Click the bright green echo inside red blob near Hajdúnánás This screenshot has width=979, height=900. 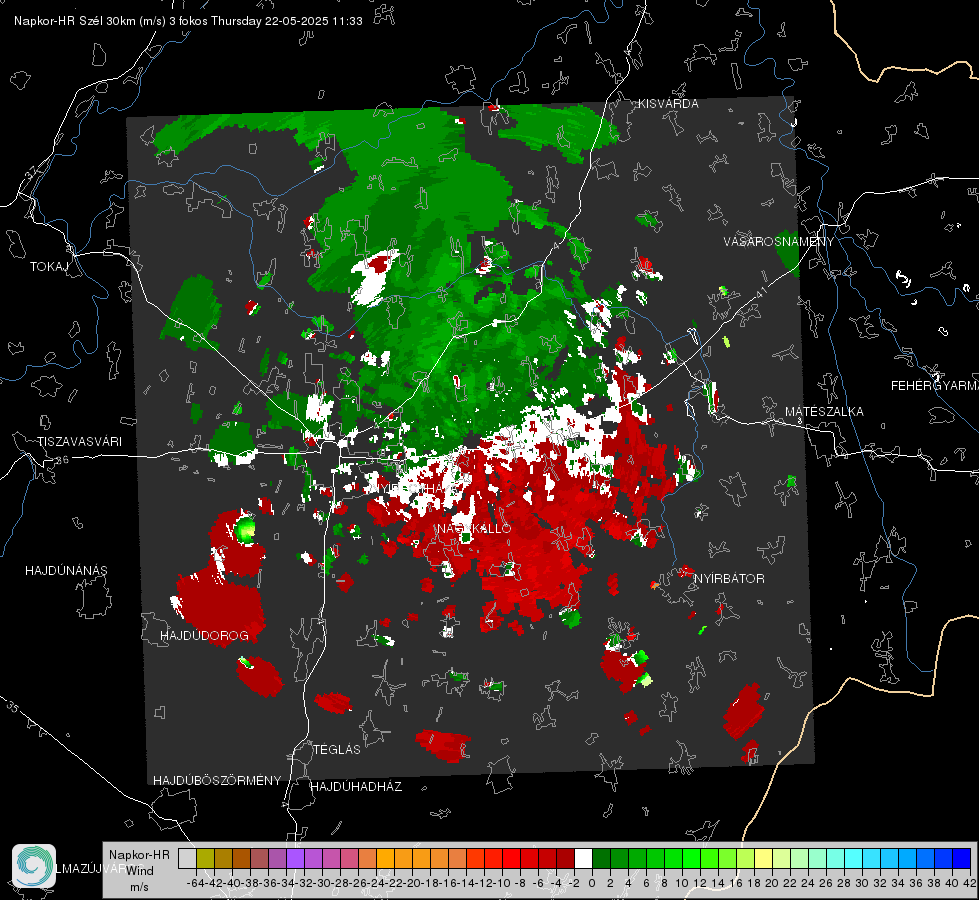pyautogui.click(x=245, y=529)
